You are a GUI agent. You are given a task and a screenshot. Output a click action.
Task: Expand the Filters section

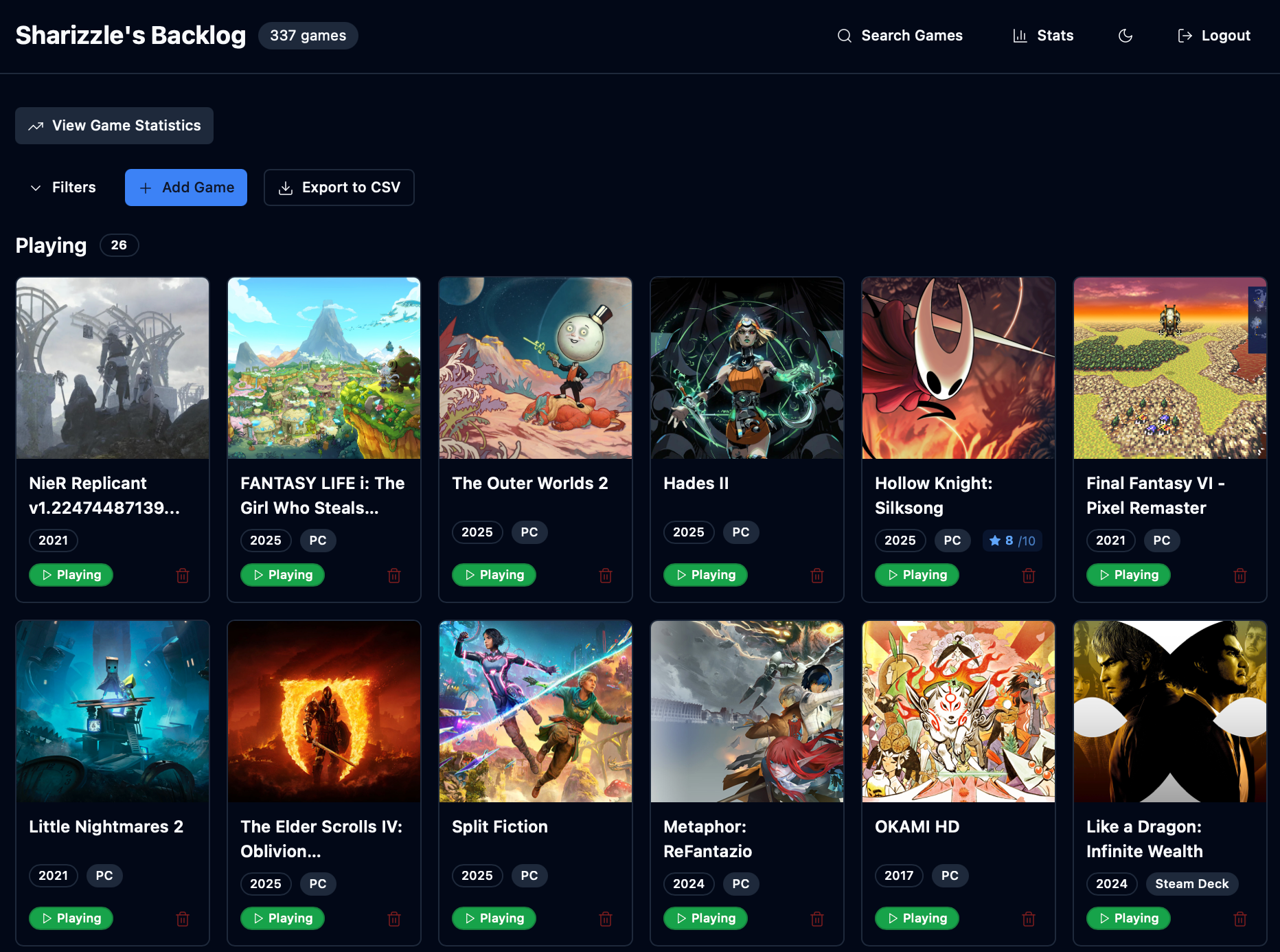click(x=62, y=187)
